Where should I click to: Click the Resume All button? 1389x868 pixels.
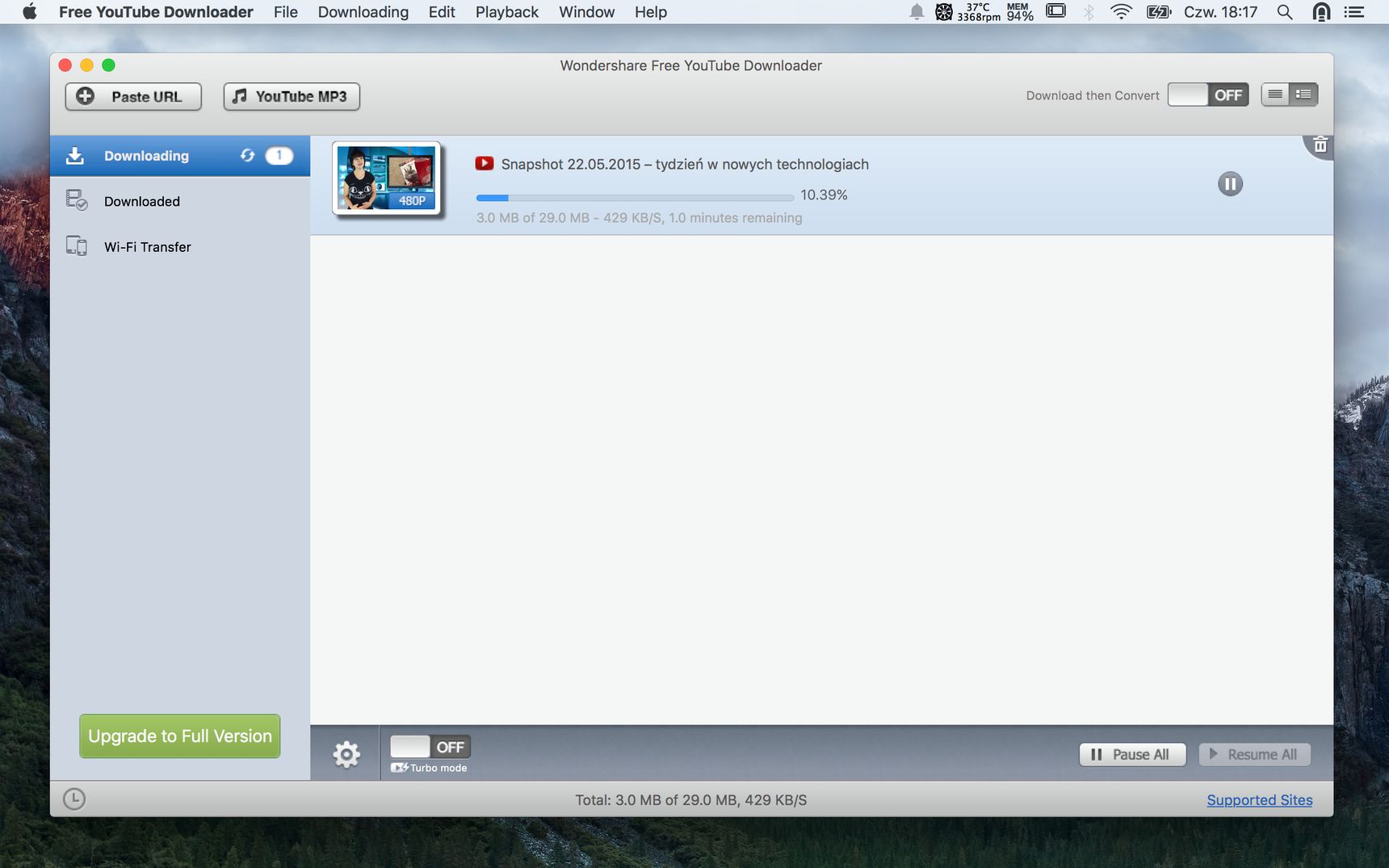tap(1254, 754)
